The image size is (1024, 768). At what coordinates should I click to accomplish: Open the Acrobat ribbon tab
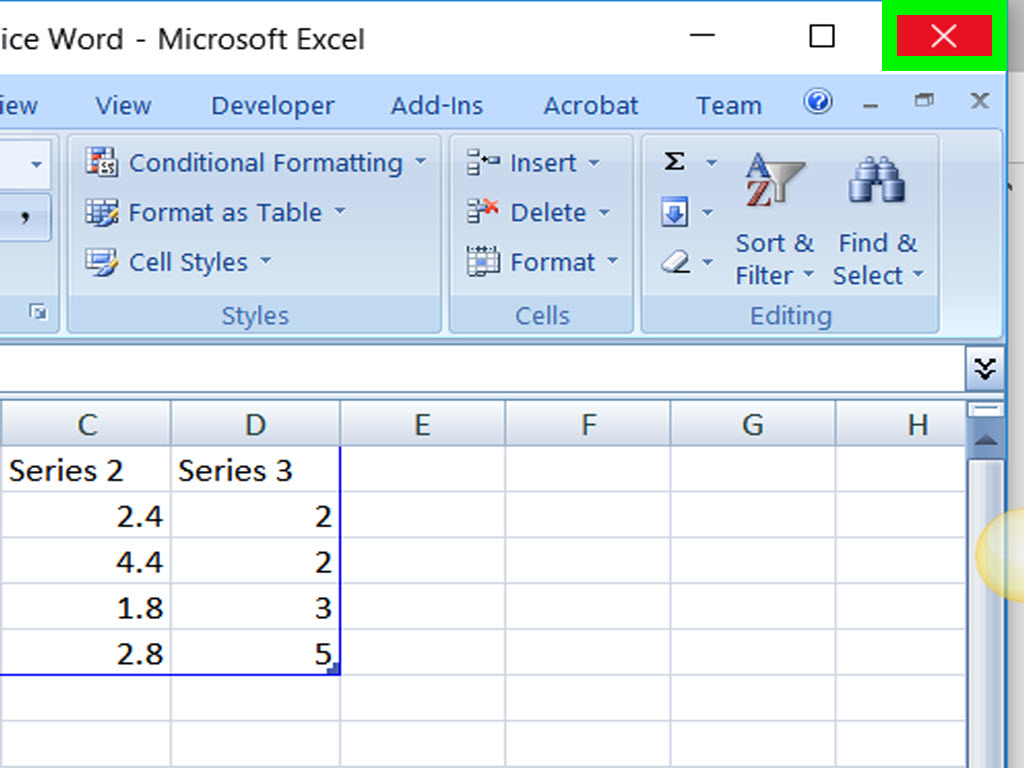click(590, 106)
